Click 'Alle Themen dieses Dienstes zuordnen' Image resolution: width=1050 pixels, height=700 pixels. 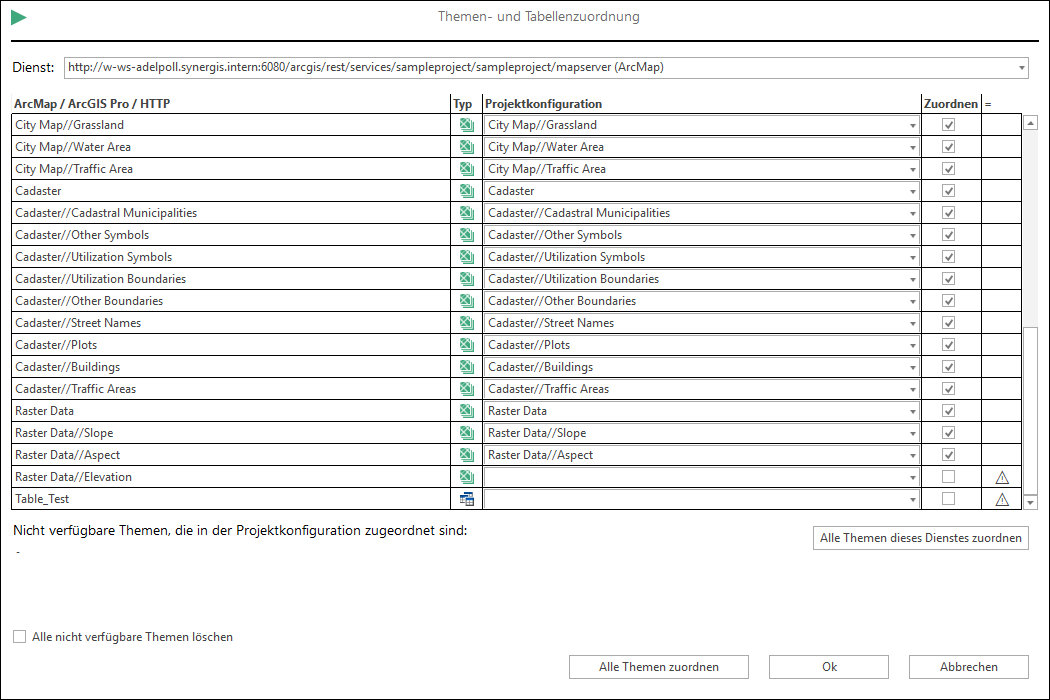tap(920, 537)
